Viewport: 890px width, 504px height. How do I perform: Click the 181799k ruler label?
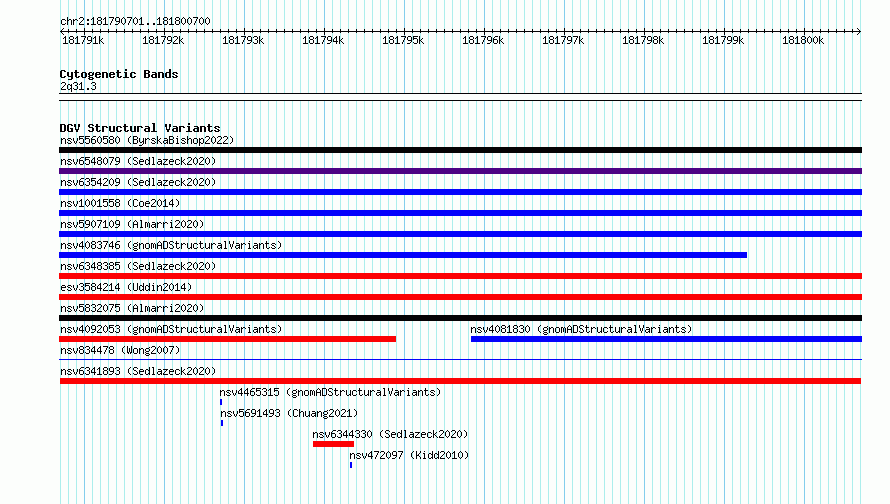coord(723,40)
